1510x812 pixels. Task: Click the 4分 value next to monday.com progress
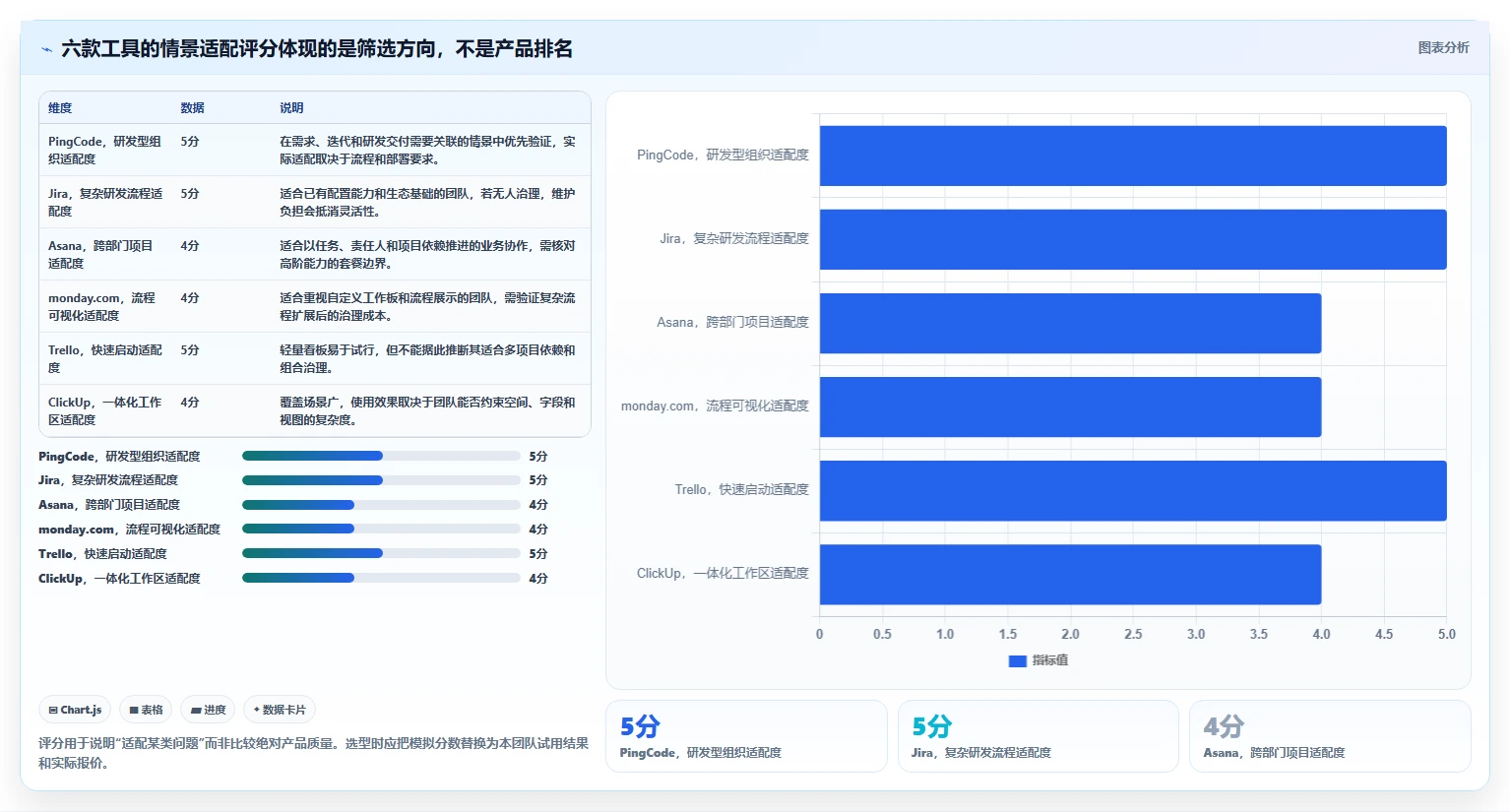(x=538, y=529)
